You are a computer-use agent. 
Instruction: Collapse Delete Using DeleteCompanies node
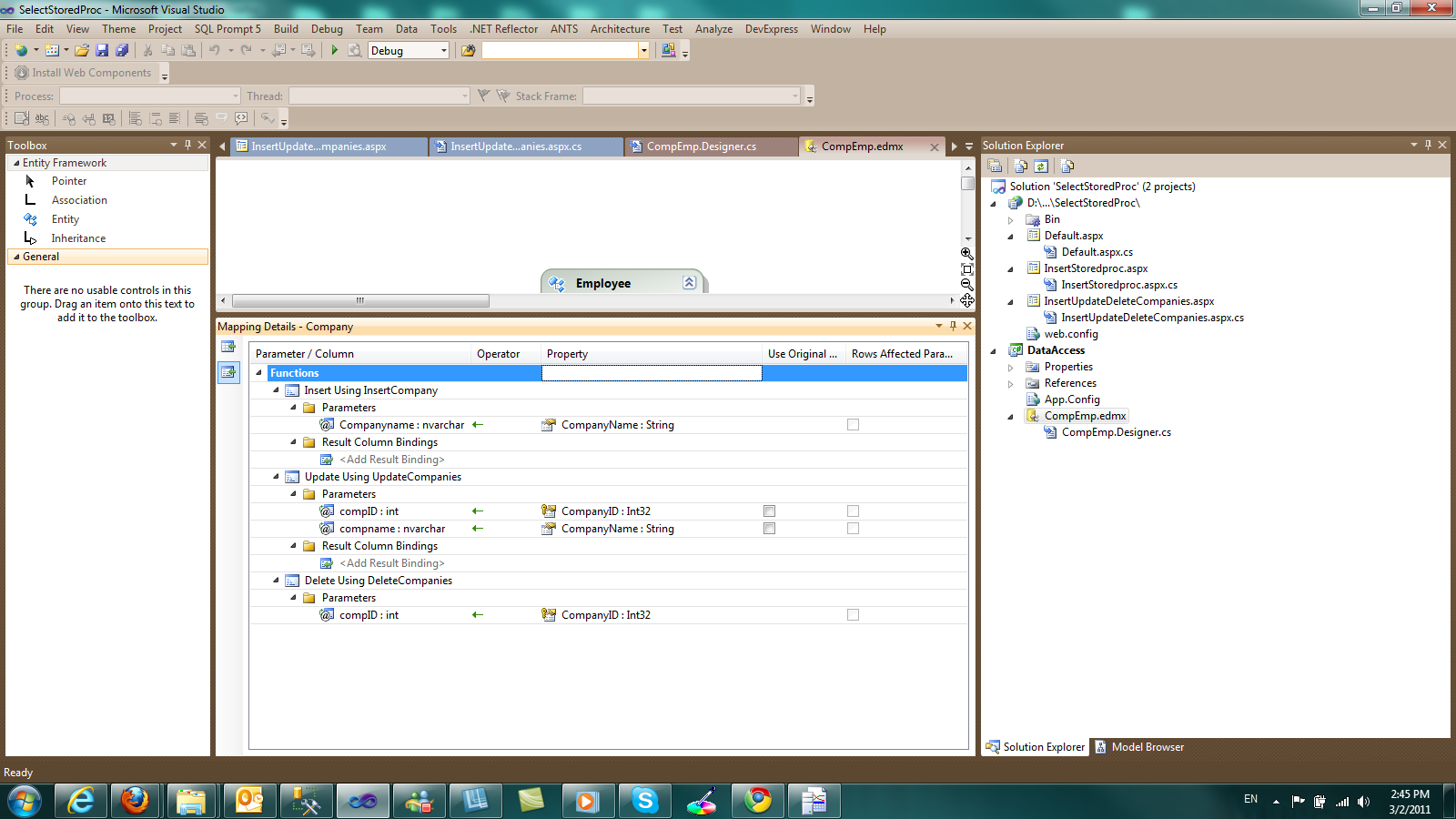(277, 581)
